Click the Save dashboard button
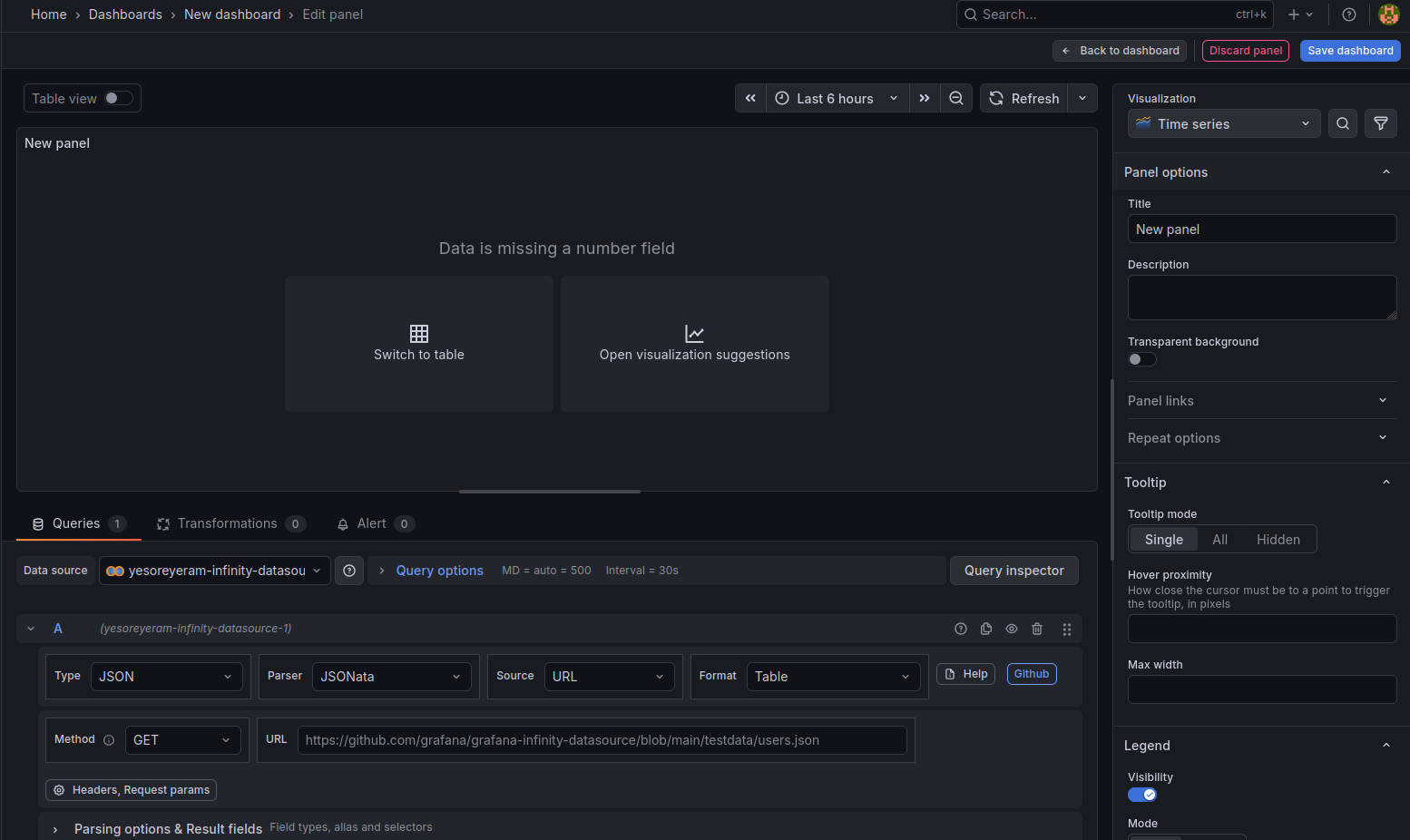 tap(1349, 51)
